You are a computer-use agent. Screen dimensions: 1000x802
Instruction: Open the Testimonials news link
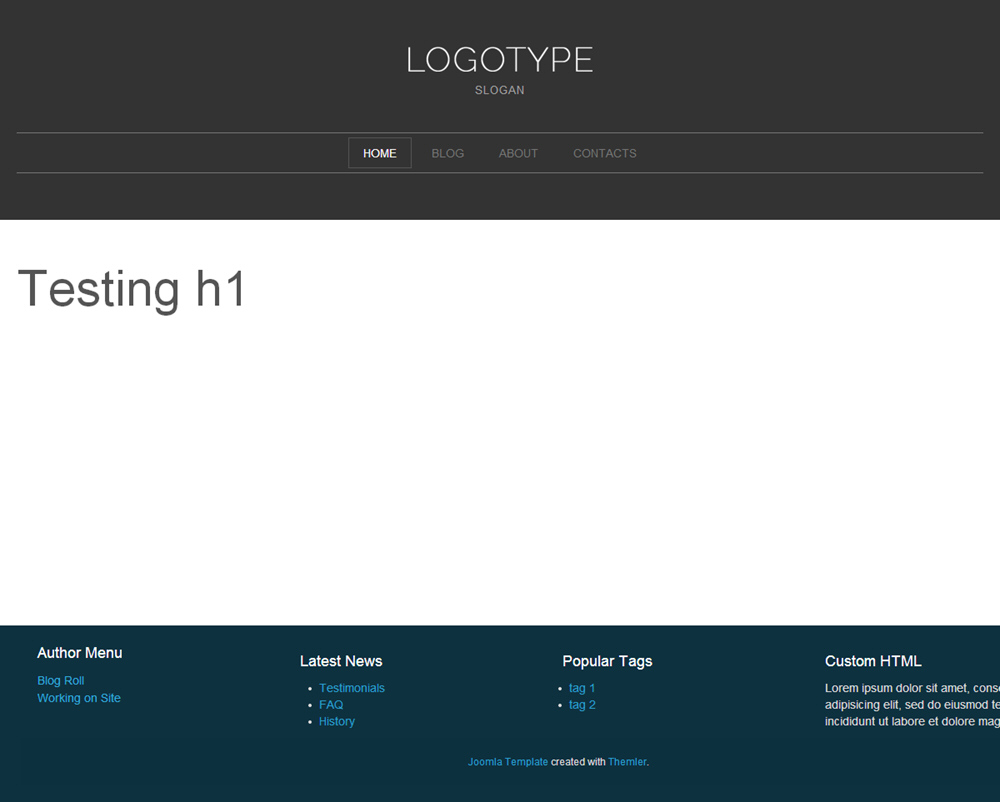point(351,688)
